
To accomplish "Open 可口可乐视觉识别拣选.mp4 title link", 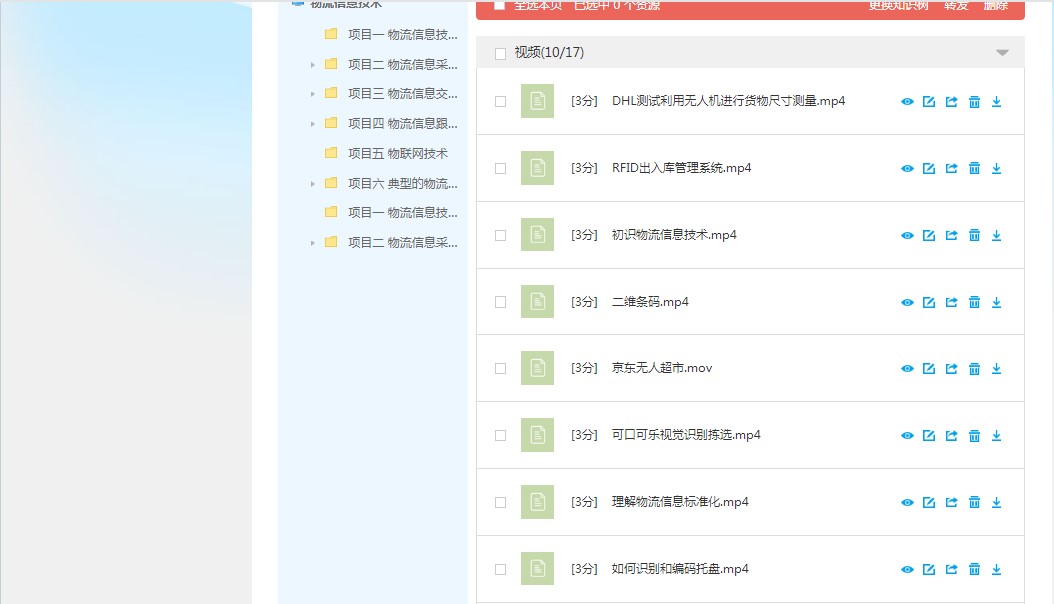I will [685, 435].
